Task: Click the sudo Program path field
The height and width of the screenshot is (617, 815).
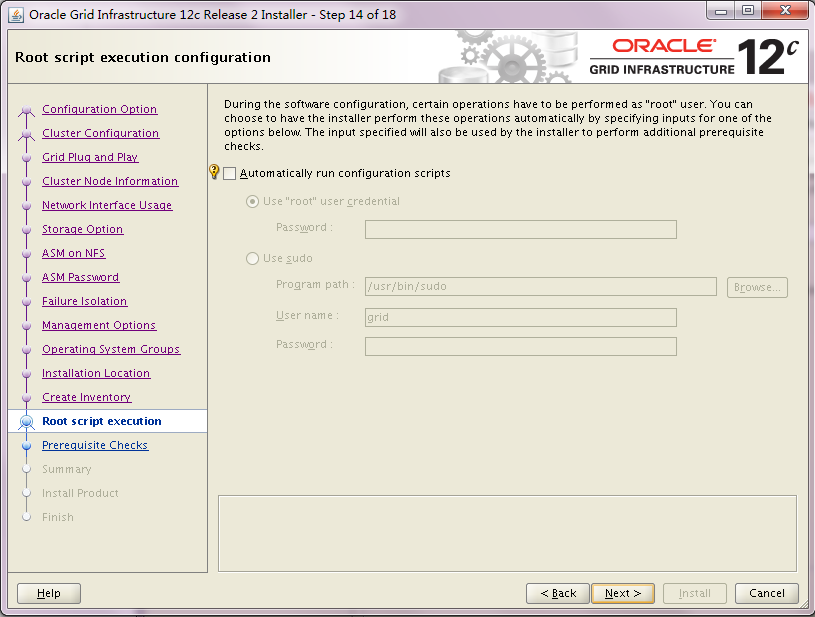Action: point(540,287)
